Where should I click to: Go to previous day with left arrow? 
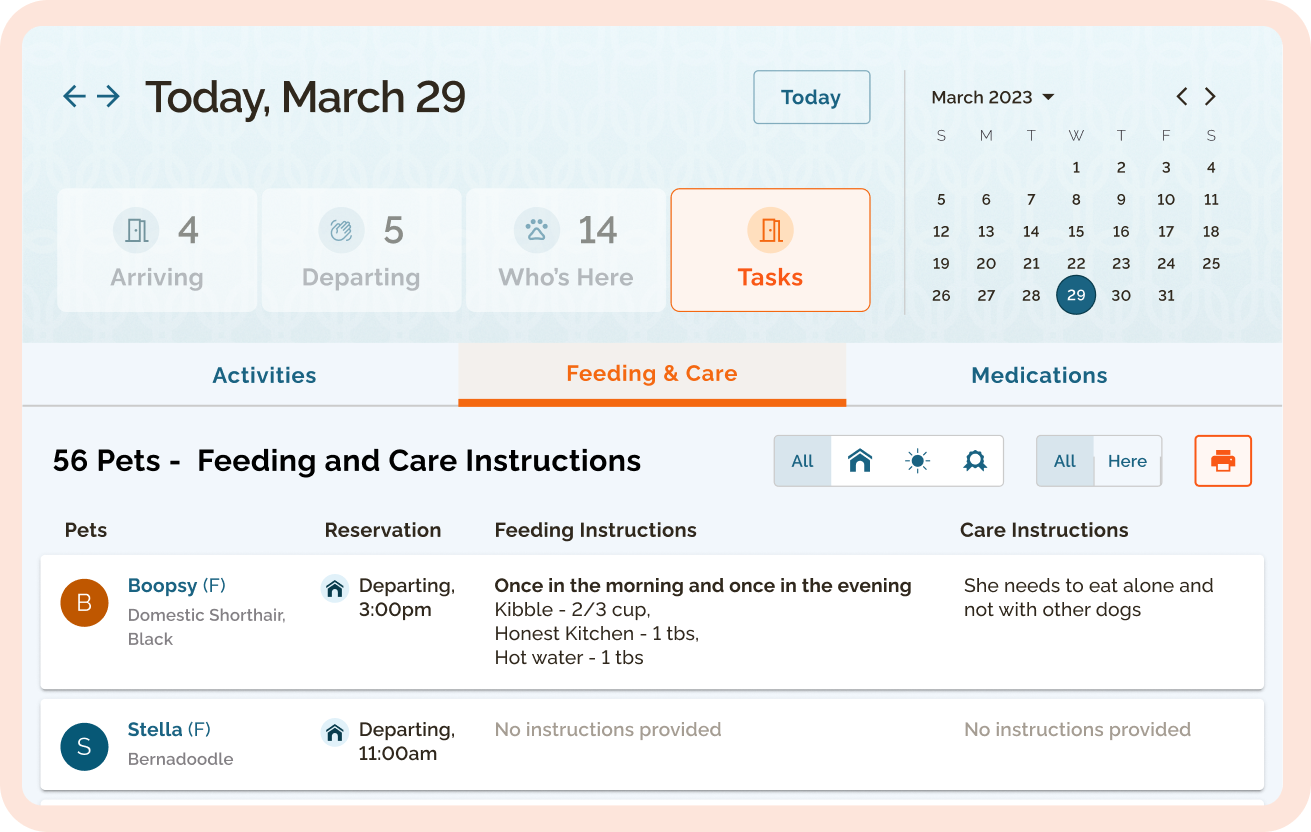coord(74,96)
